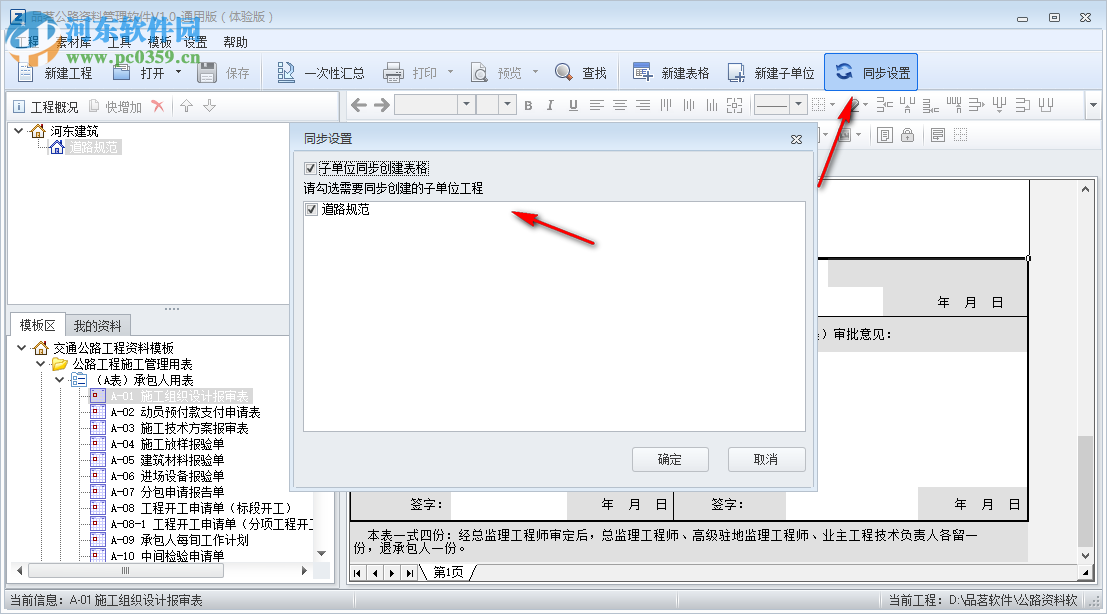
Task: Click the 取消 cancel button
Action: [x=766, y=459]
